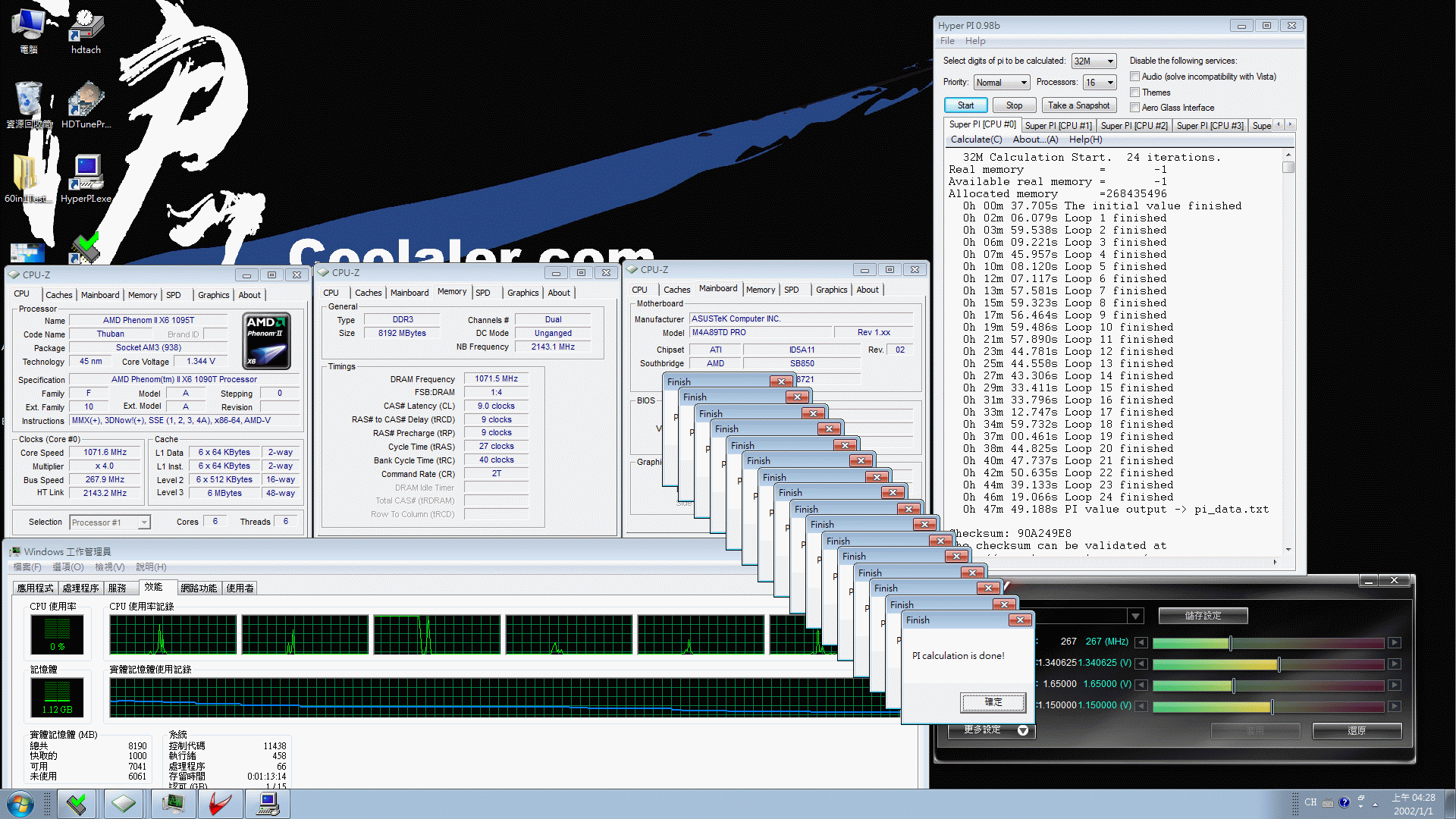The width and height of the screenshot is (1456, 819).
Task: Open the Priority Normal dropdown
Action: coord(1001,83)
